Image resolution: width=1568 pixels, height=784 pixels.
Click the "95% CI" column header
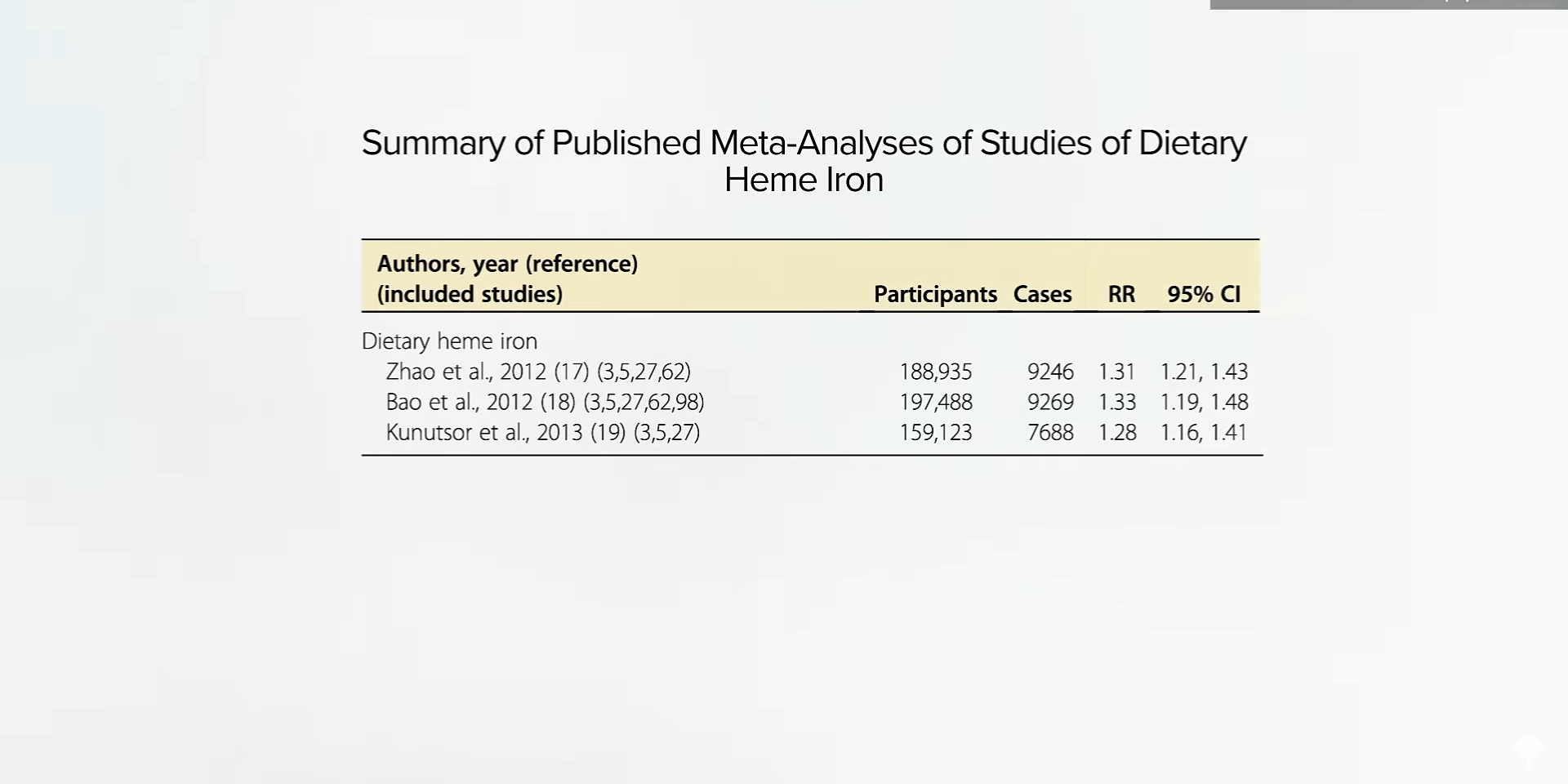click(1204, 294)
